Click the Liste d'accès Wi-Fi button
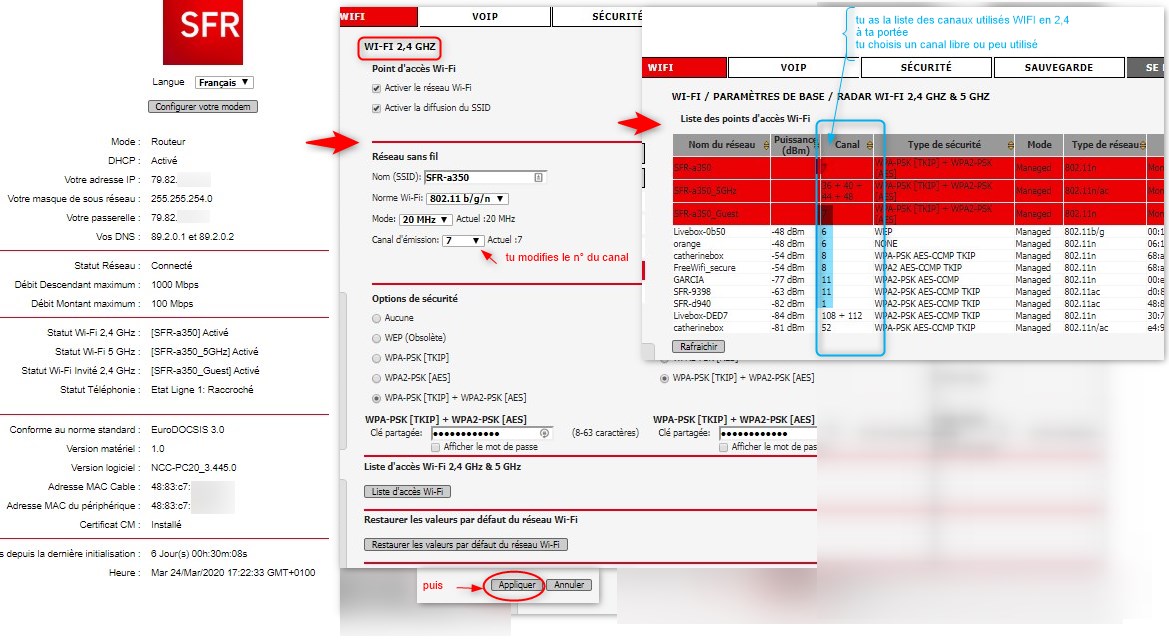Image resolution: width=1169 pixels, height=641 pixels. pos(407,492)
